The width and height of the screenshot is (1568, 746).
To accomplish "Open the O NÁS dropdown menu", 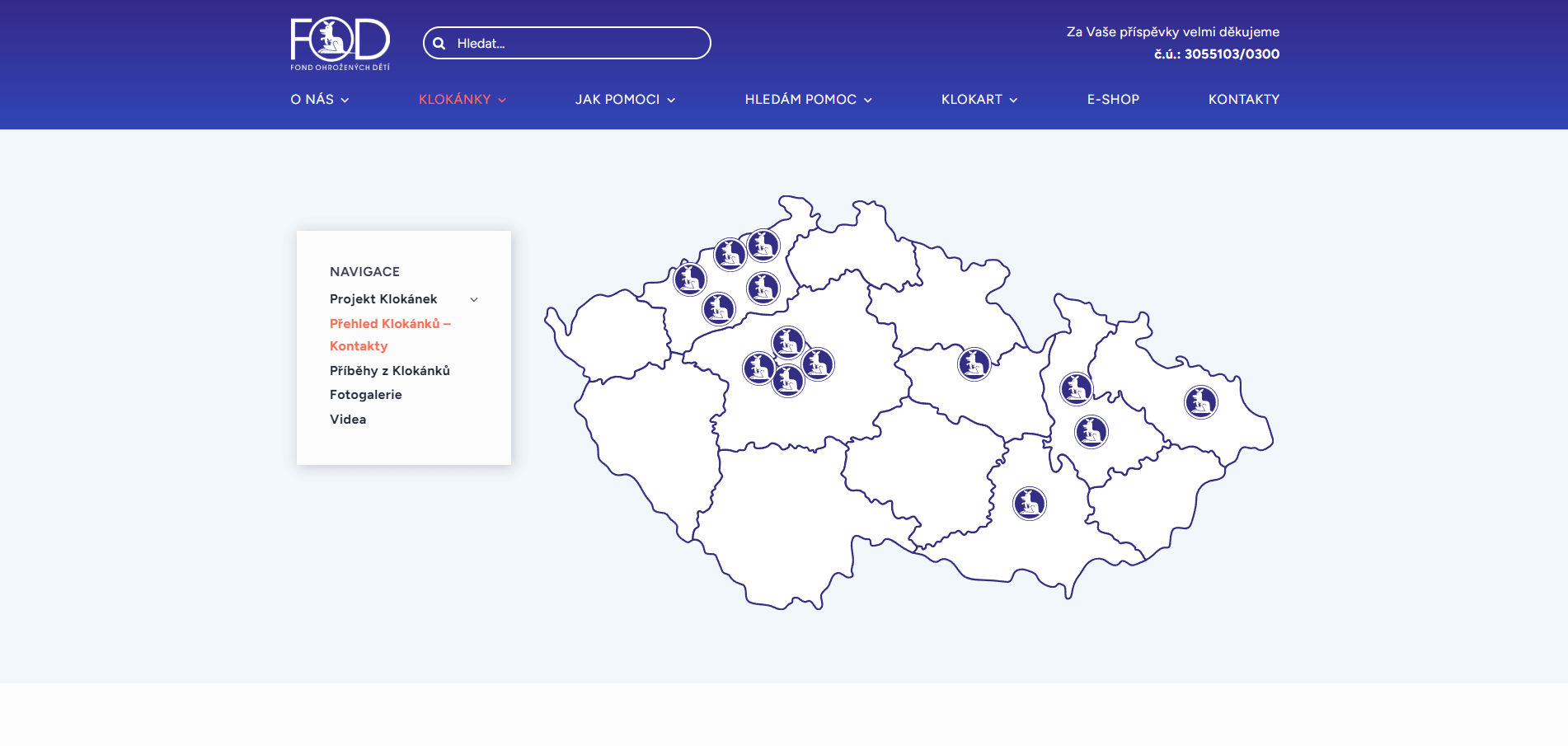I will click(319, 100).
